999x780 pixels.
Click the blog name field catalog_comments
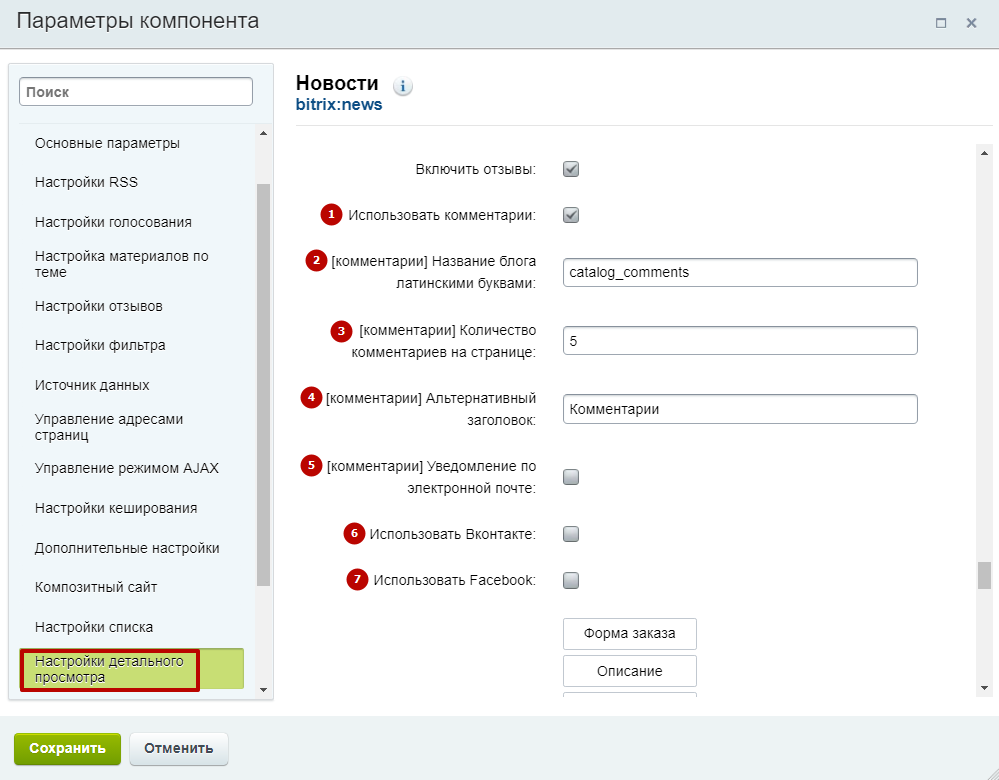(x=740, y=272)
